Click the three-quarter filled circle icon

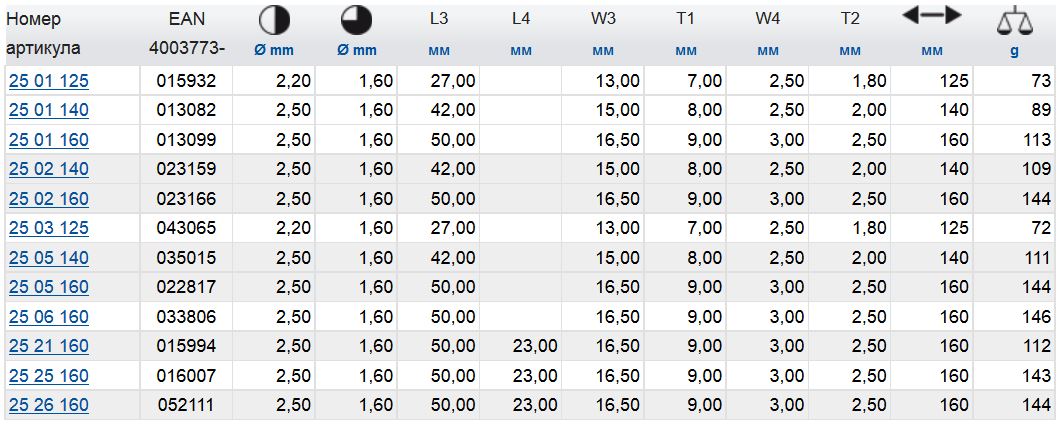[355, 19]
